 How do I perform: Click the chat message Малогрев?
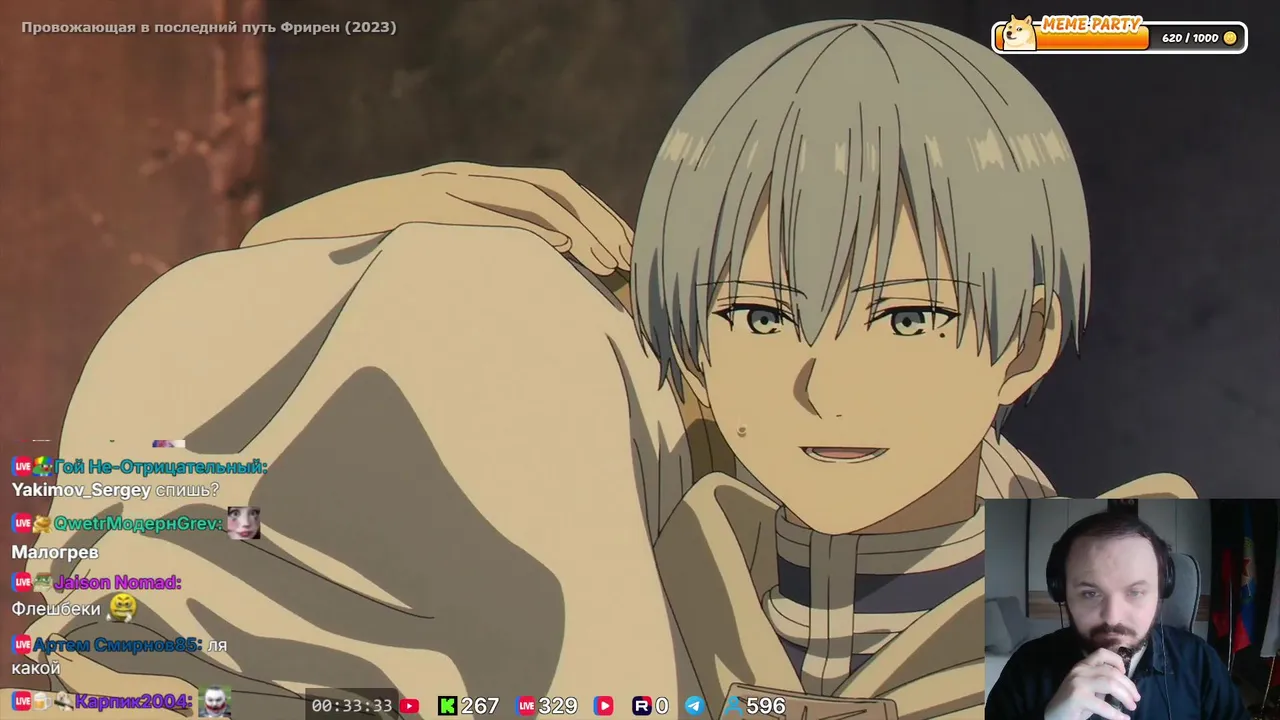(x=55, y=552)
